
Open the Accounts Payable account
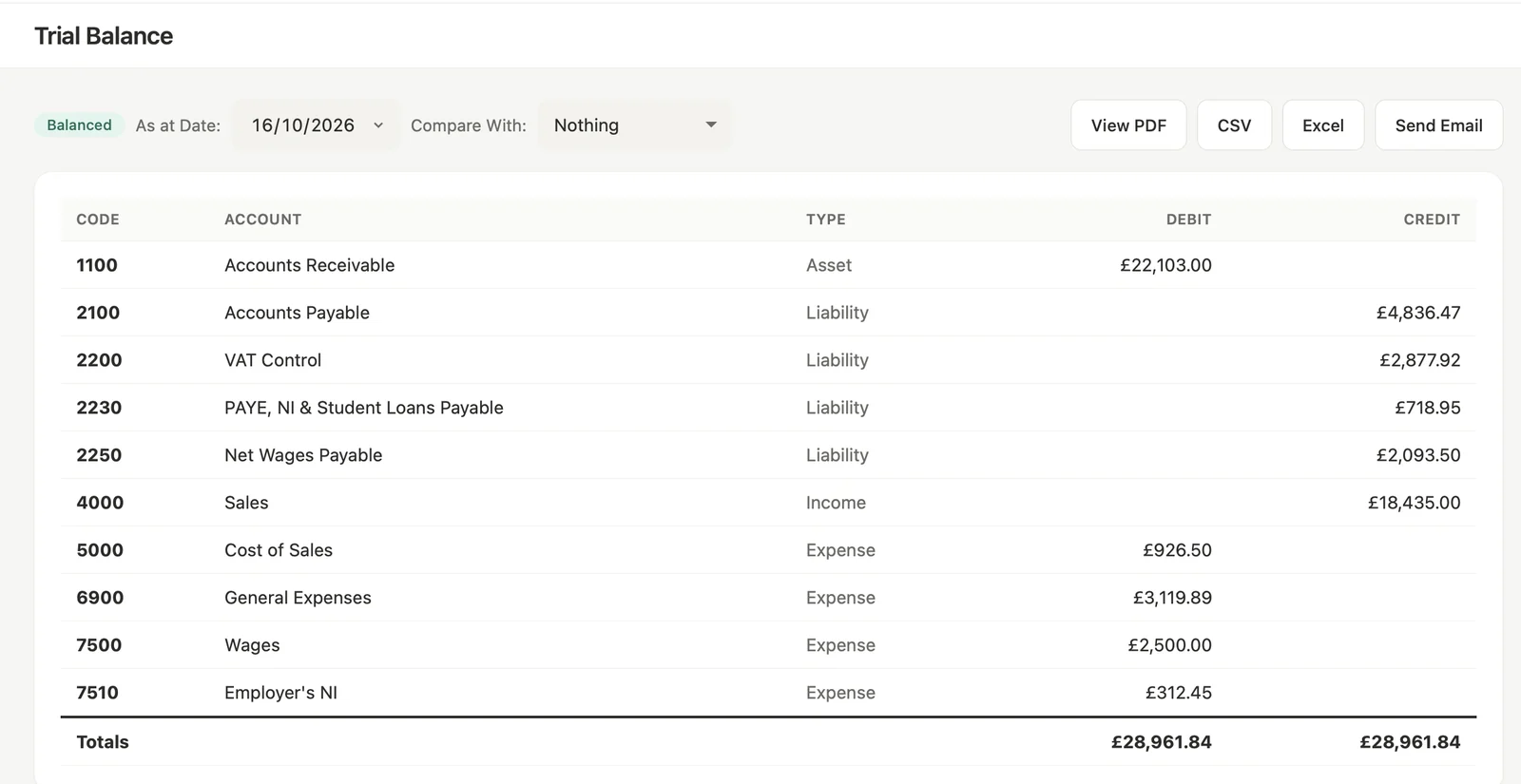297,313
